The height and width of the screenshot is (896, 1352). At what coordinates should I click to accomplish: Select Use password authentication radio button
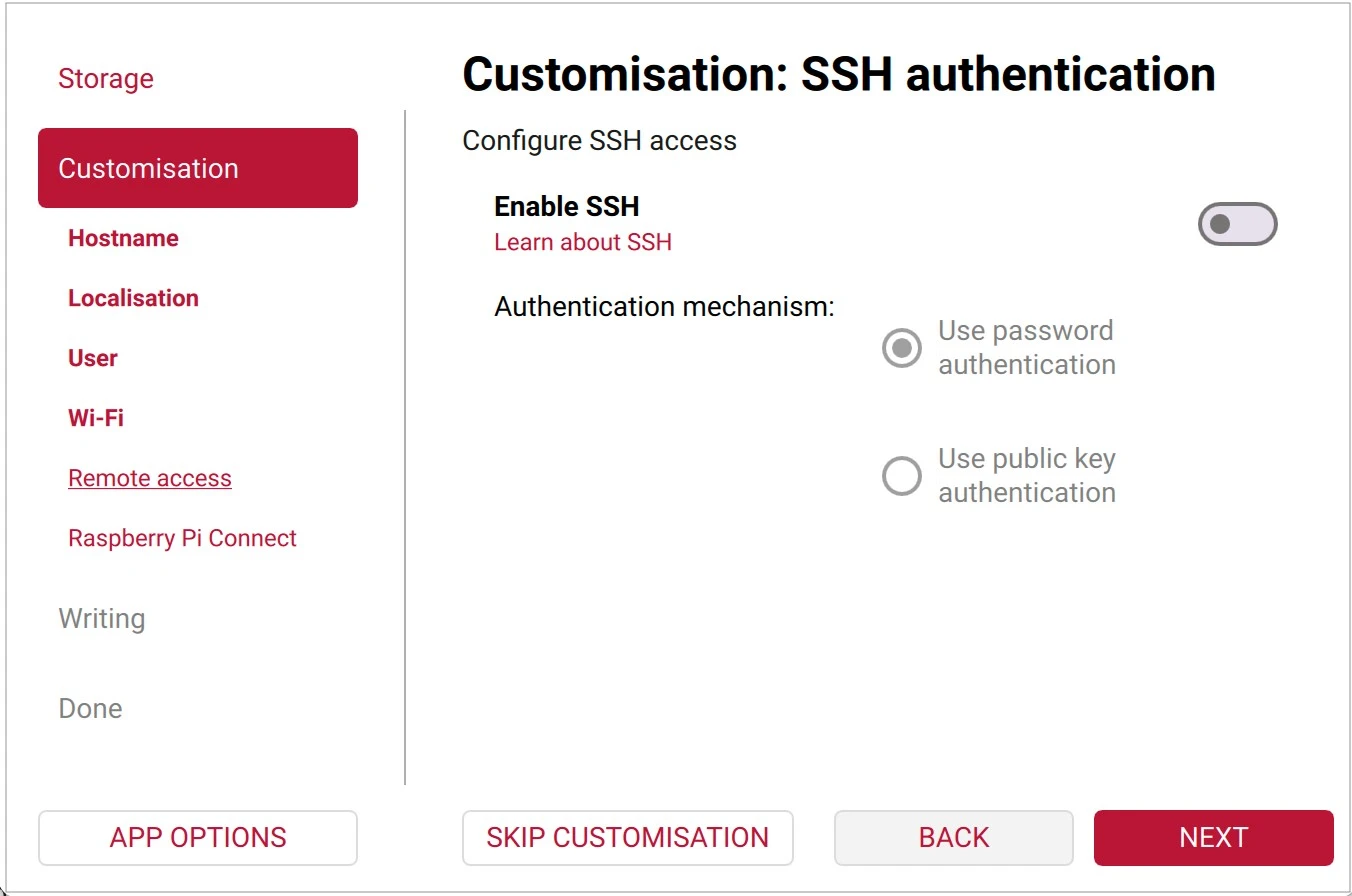pyautogui.click(x=901, y=347)
